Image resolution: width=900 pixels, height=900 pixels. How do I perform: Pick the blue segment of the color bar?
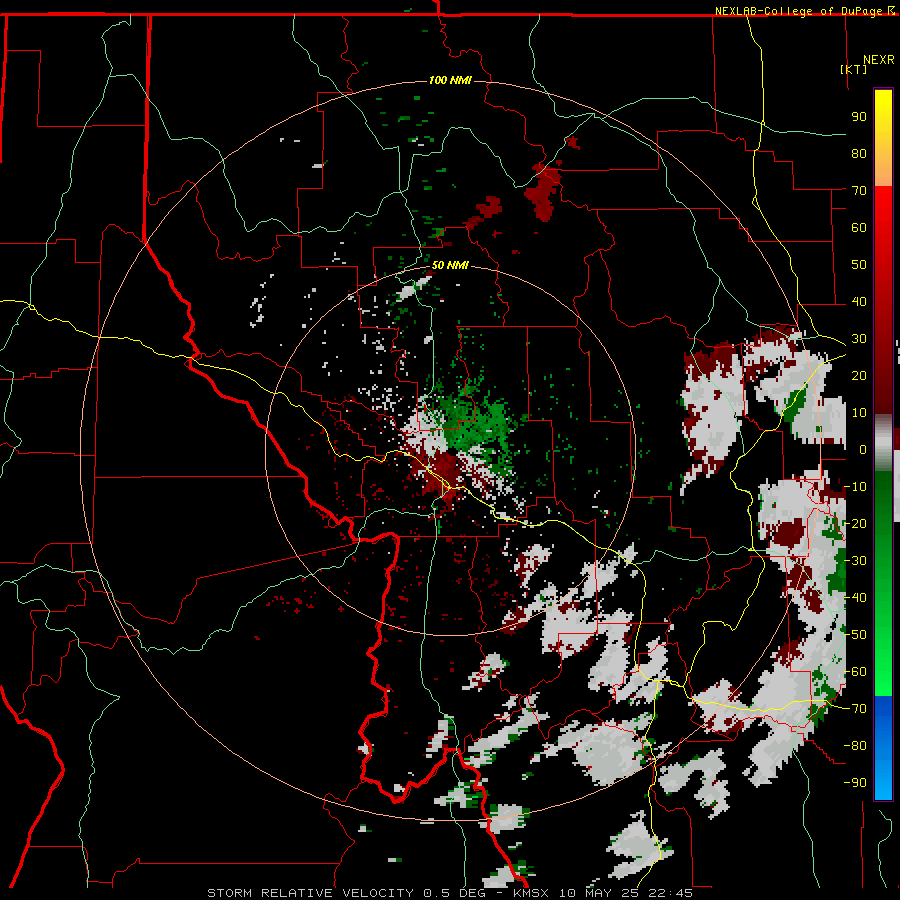tap(883, 748)
